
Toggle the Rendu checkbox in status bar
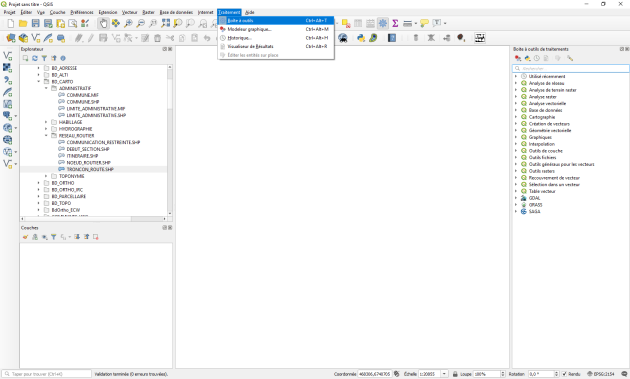[564, 374]
